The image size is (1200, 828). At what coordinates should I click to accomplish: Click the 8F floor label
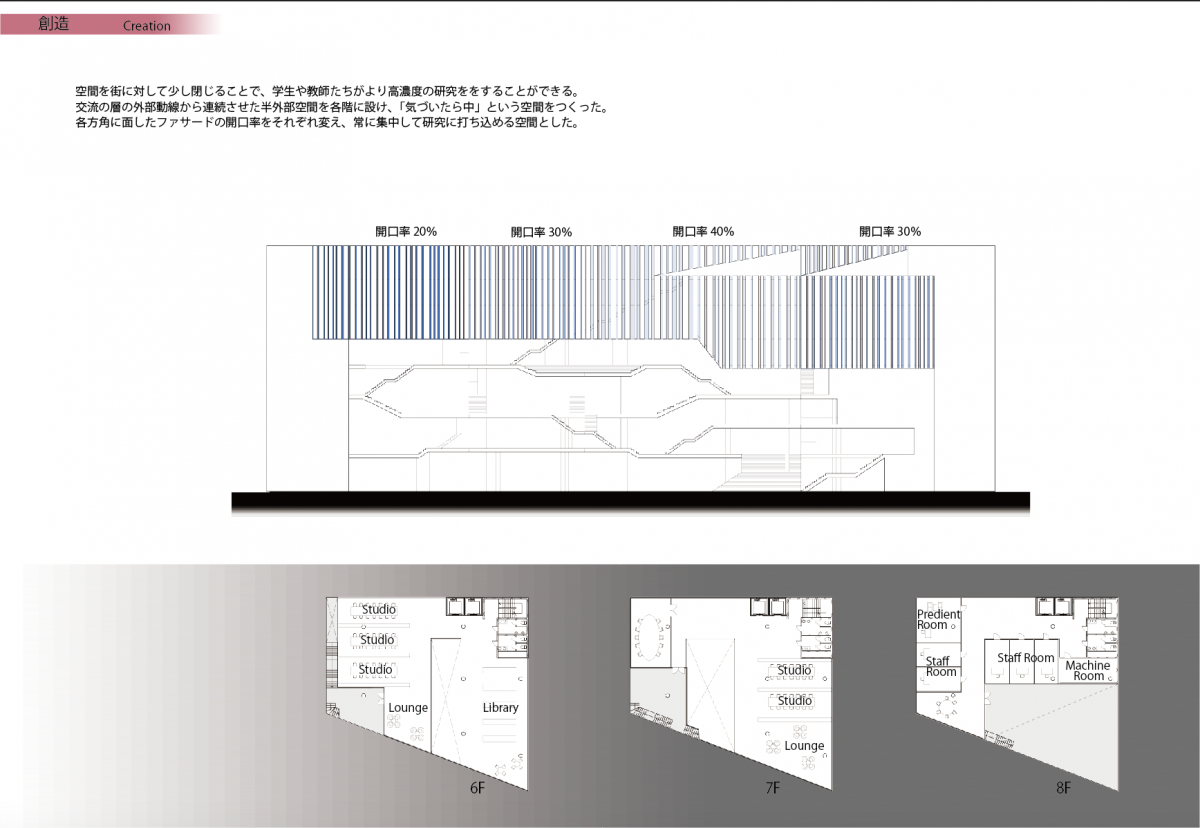[1063, 788]
